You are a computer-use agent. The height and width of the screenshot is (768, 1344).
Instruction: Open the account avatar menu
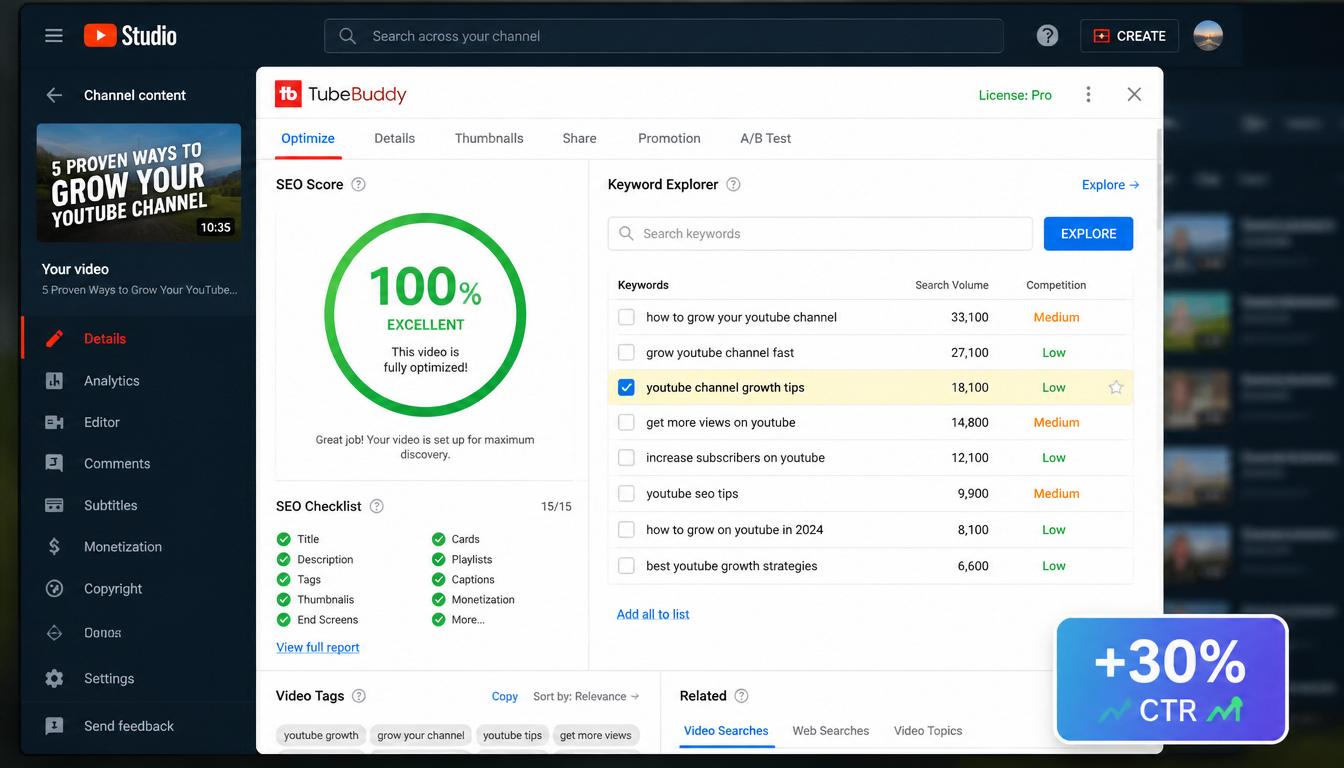click(x=1208, y=36)
